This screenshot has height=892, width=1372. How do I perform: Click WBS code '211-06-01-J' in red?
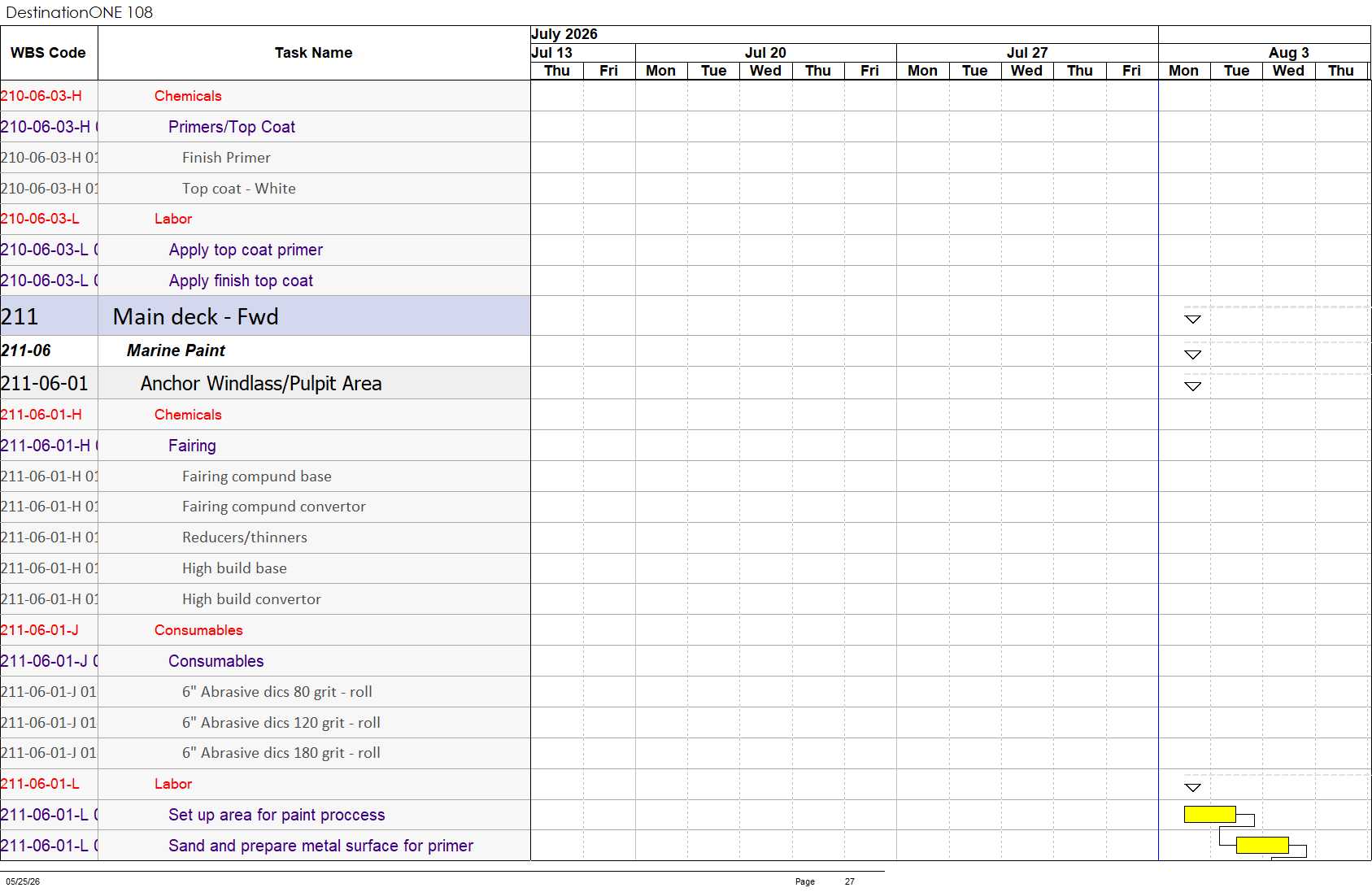point(40,630)
